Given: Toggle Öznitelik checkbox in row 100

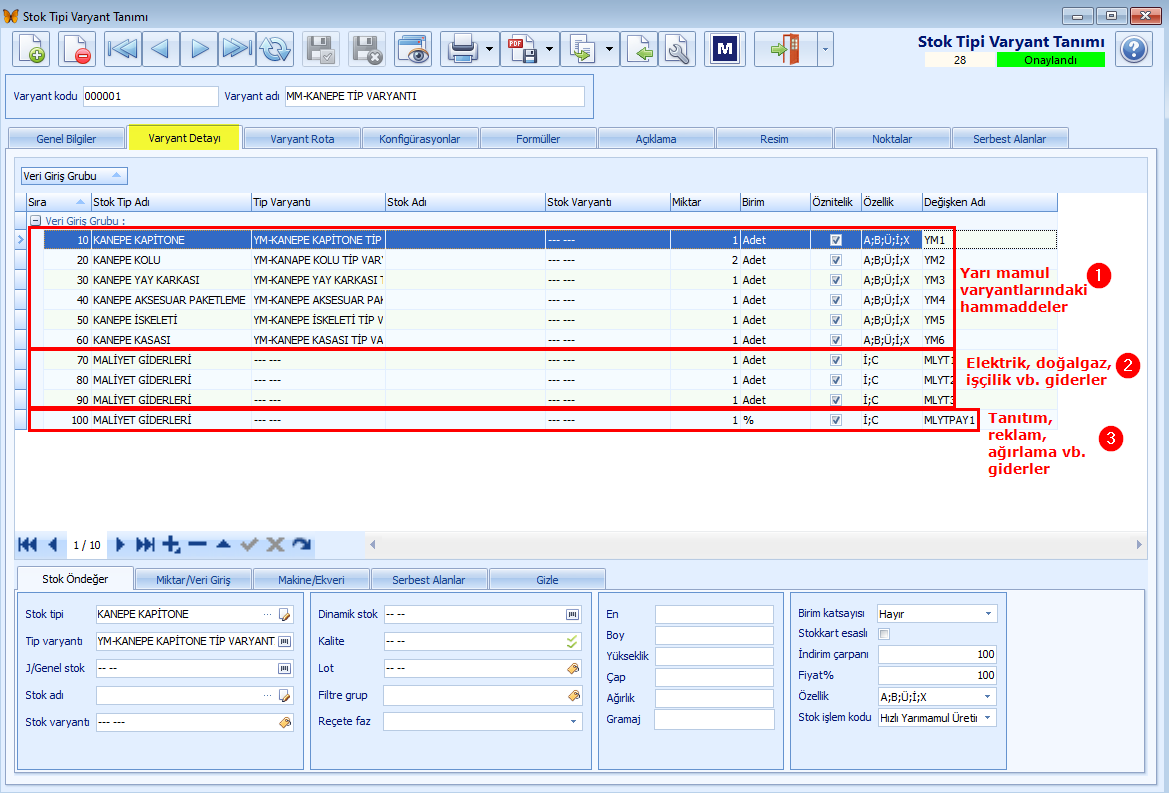Looking at the screenshot, I should pos(836,420).
